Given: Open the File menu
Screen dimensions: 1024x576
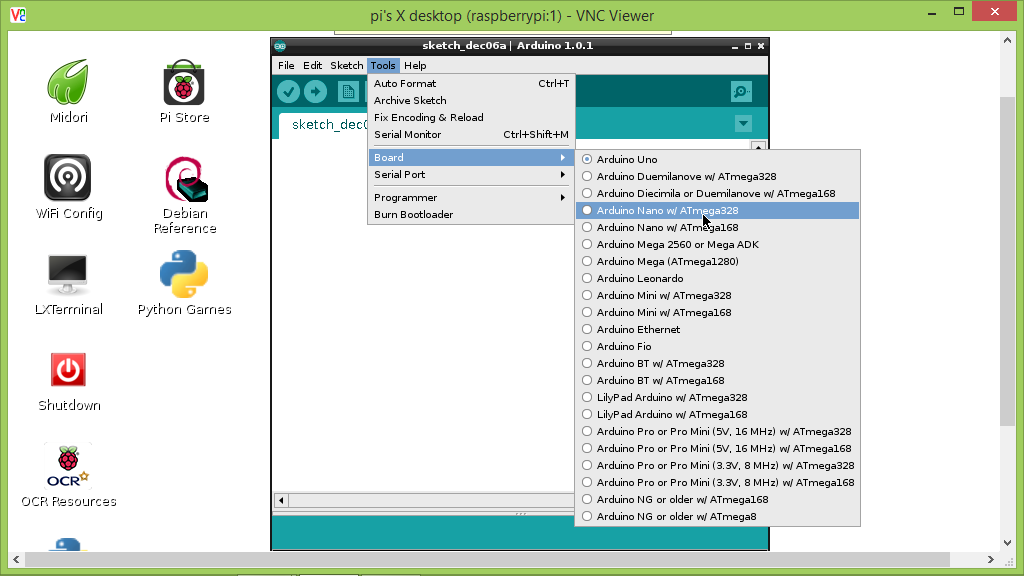Looking at the screenshot, I should [286, 65].
